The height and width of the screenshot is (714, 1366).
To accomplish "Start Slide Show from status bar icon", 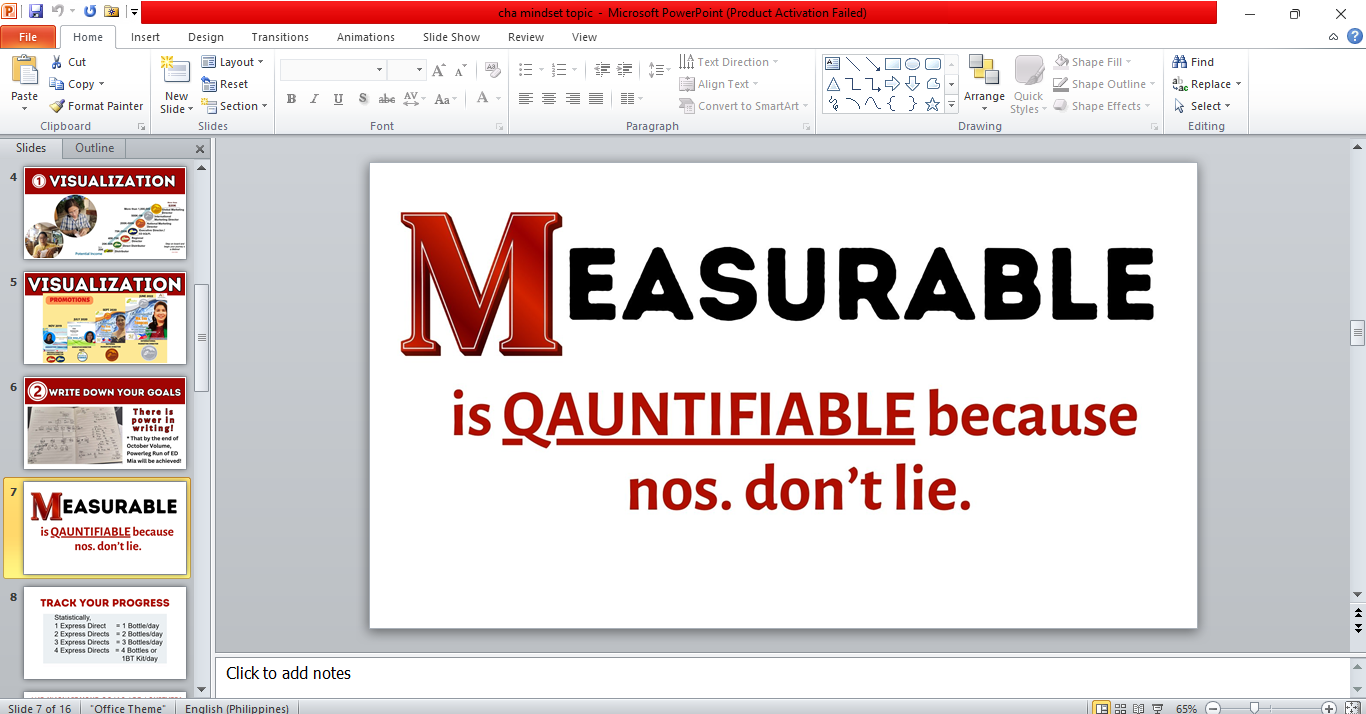I will (x=1158, y=708).
